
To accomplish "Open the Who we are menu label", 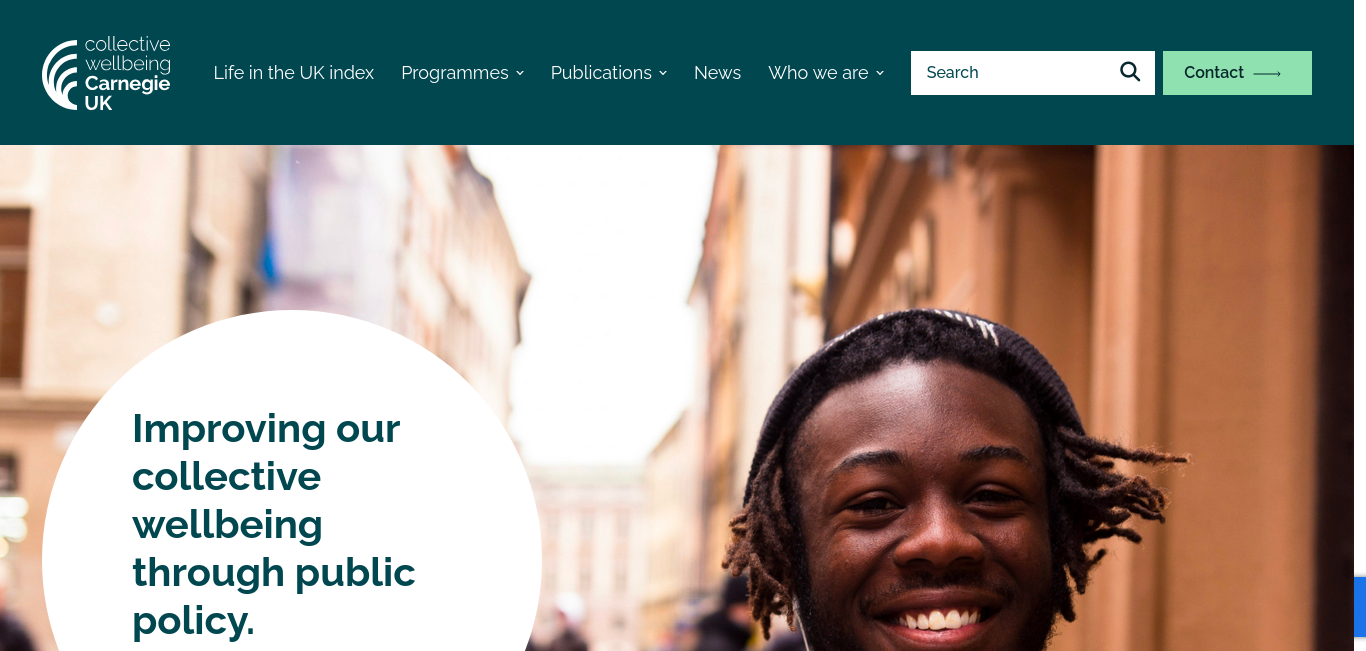I will coord(818,73).
